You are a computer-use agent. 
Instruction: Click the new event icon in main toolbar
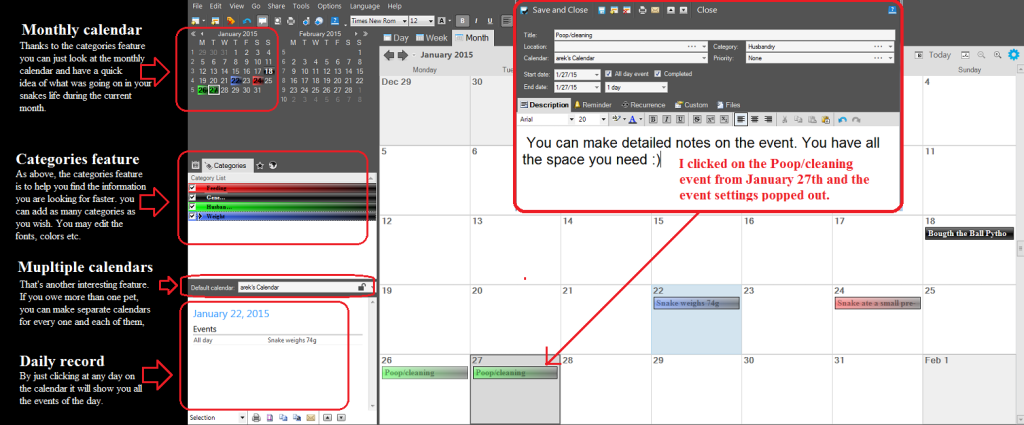pyautogui.click(x=195, y=21)
